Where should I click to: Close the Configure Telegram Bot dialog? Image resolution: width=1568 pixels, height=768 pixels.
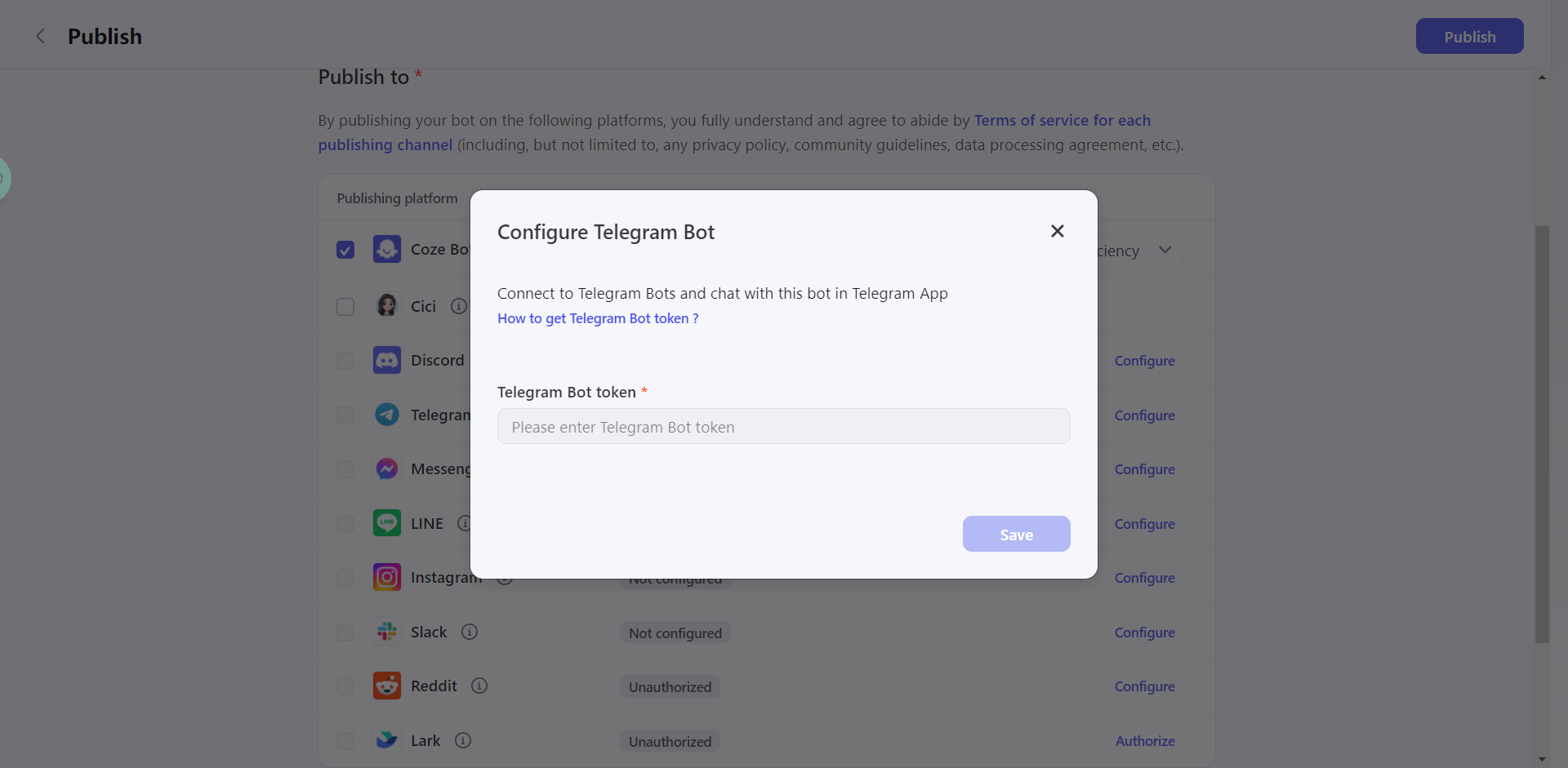pyautogui.click(x=1057, y=231)
